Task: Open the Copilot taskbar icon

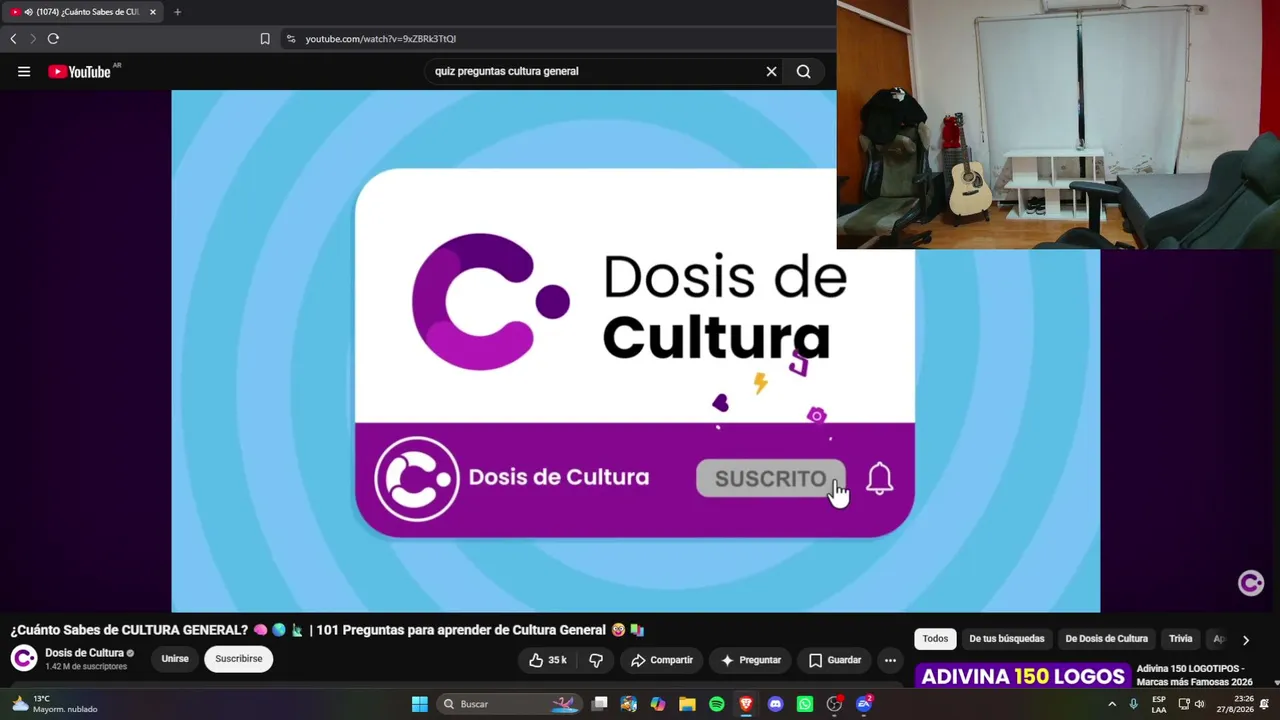Action: pyautogui.click(x=658, y=704)
